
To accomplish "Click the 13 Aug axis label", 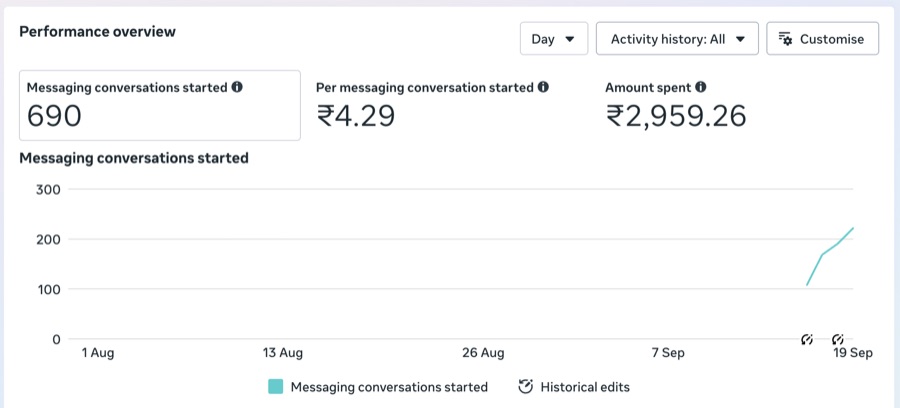I will (283, 353).
